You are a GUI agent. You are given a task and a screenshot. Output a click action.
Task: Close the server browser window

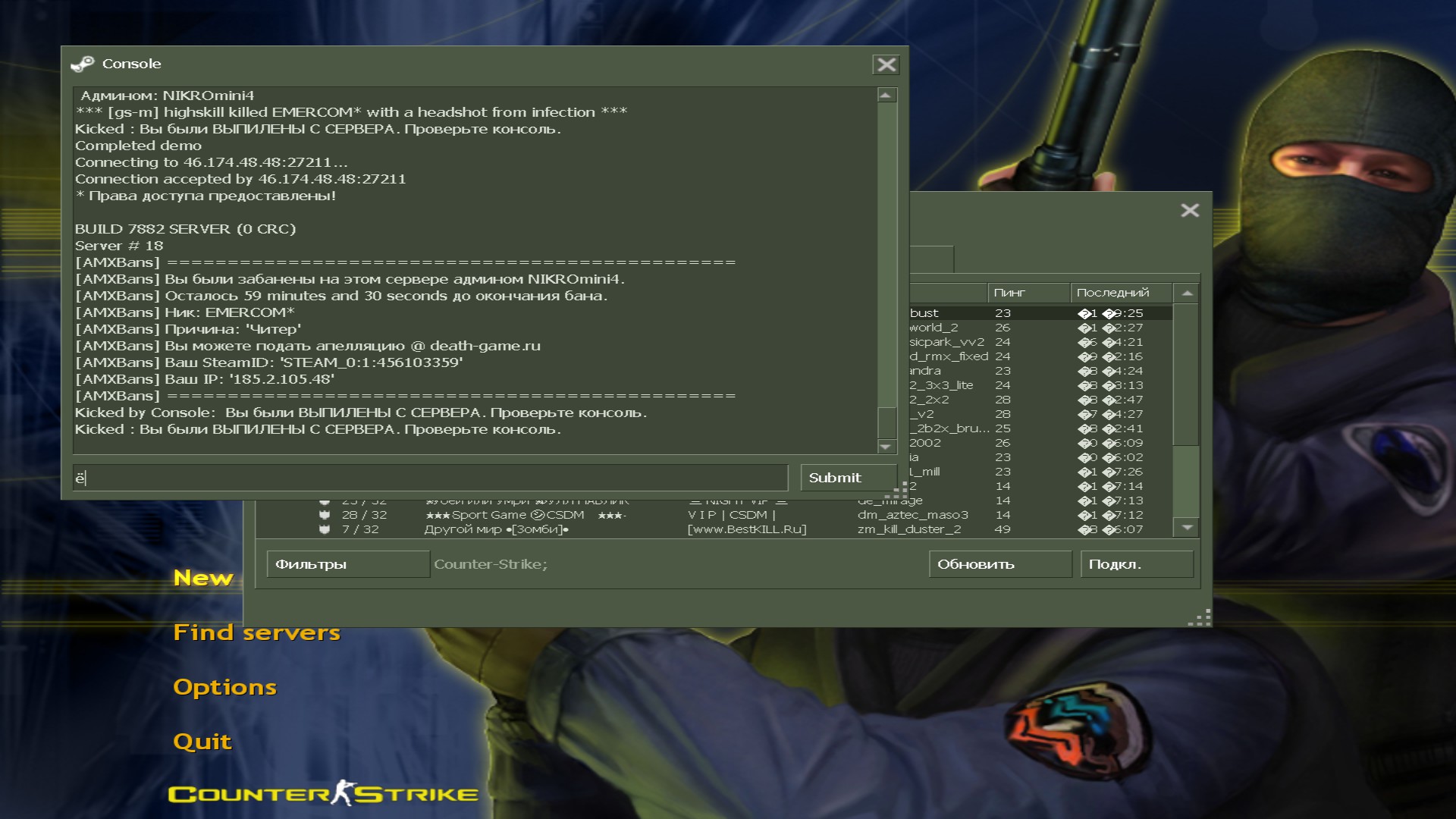1189,210
